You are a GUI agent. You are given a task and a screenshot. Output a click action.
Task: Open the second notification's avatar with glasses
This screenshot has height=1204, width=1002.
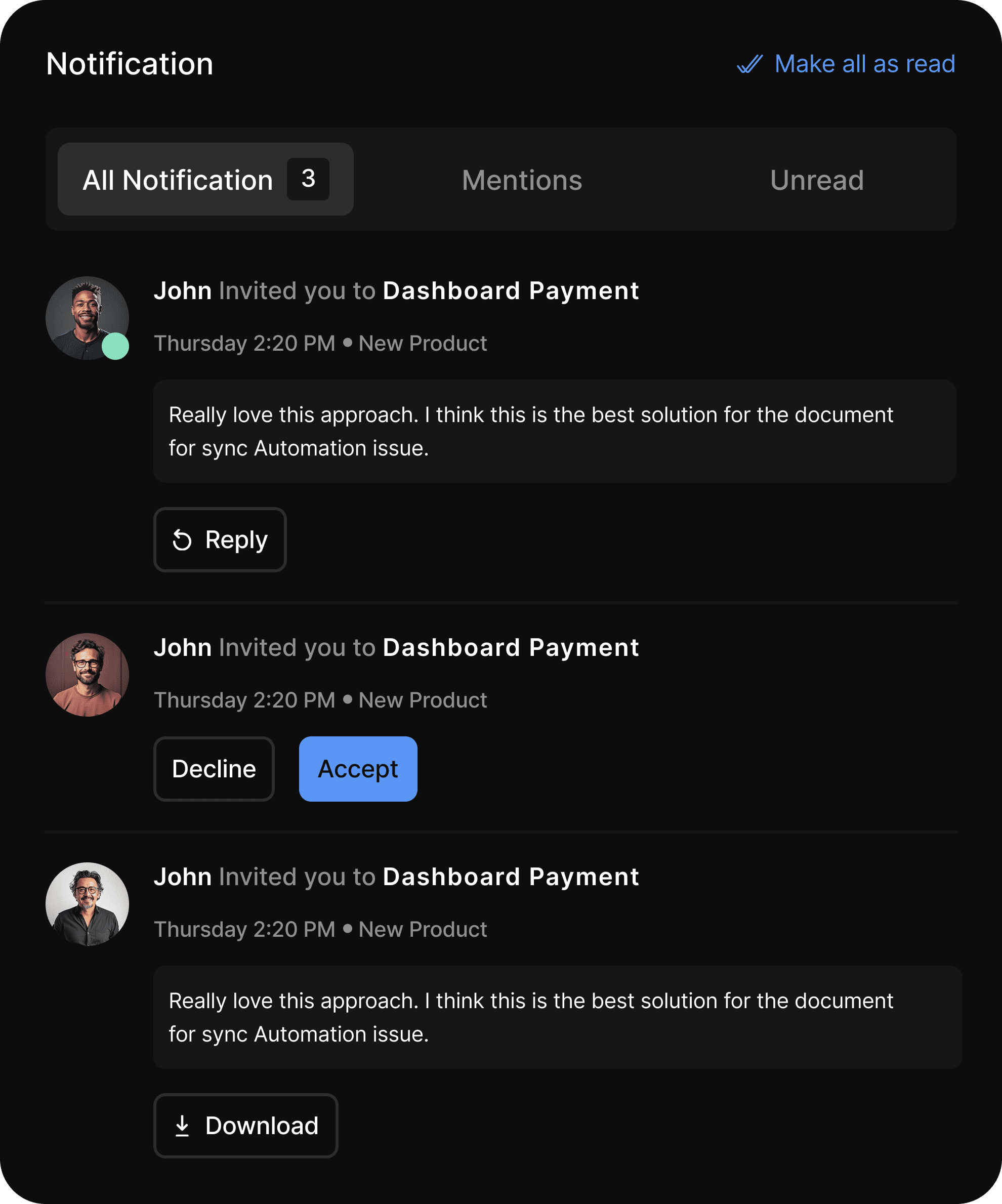(87, 674)
